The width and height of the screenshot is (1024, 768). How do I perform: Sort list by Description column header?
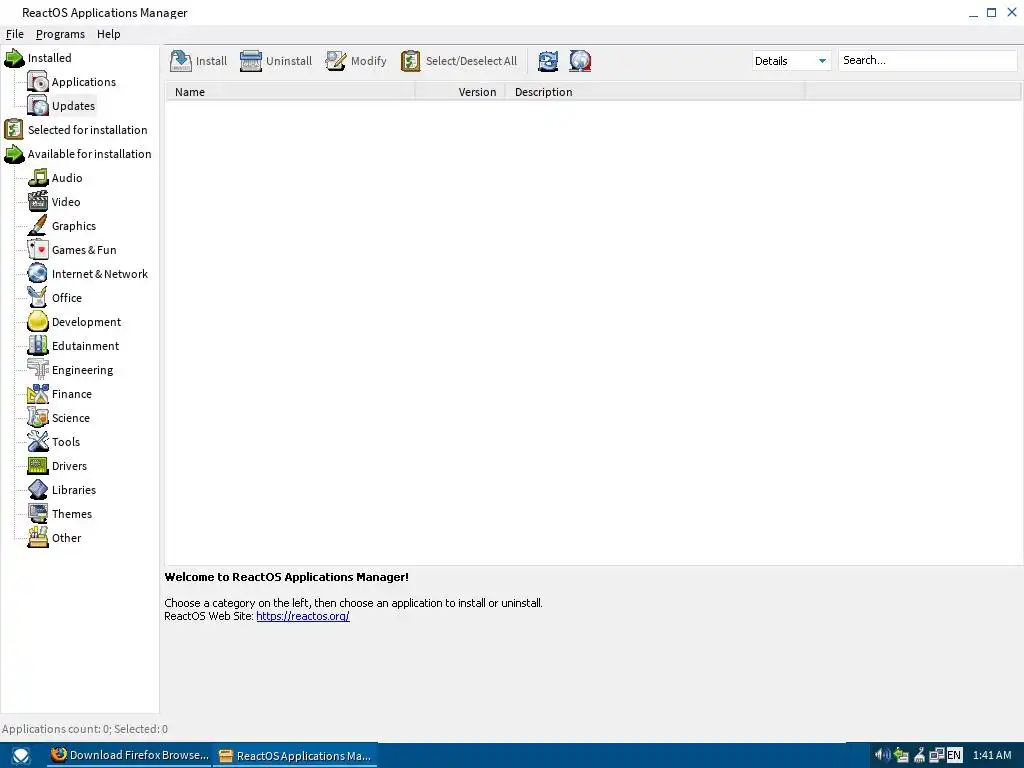click(656, 92)
